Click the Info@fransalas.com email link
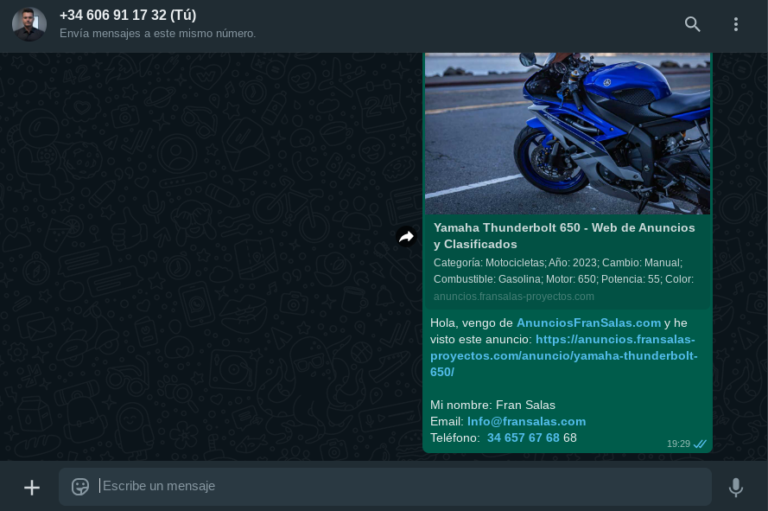 pos(526,421)
